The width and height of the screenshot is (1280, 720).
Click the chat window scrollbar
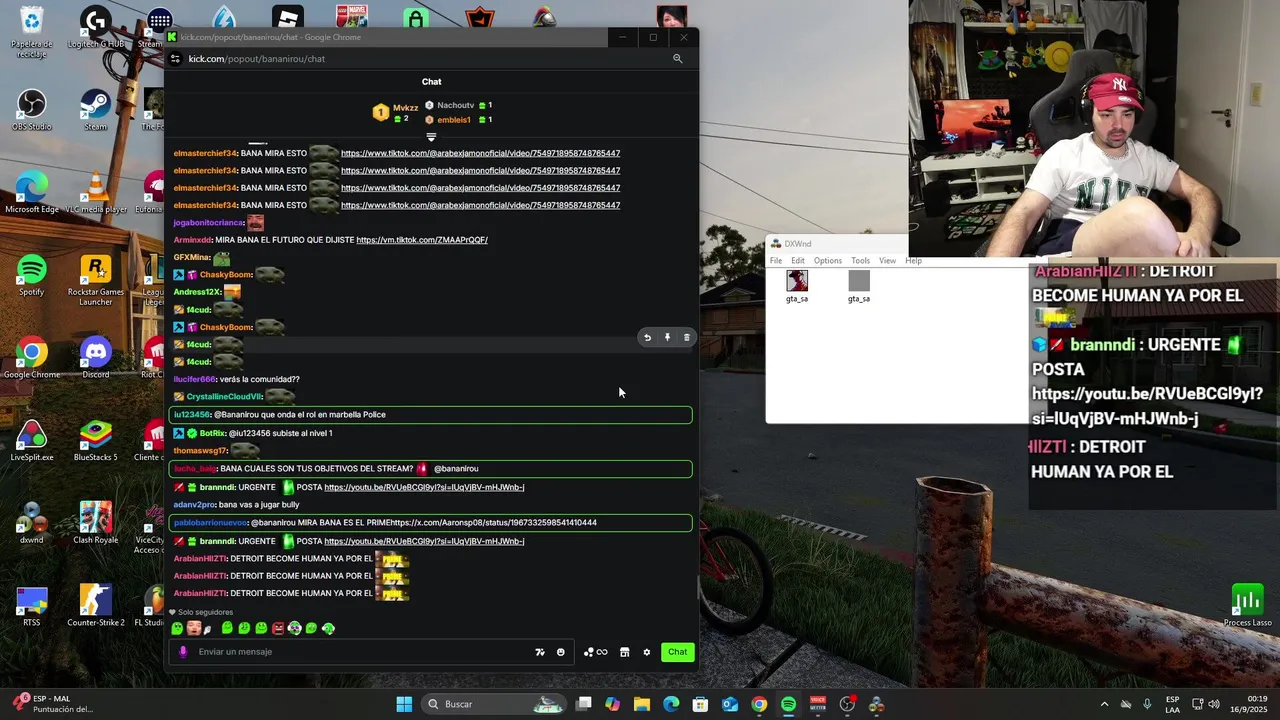click(697, 588)
